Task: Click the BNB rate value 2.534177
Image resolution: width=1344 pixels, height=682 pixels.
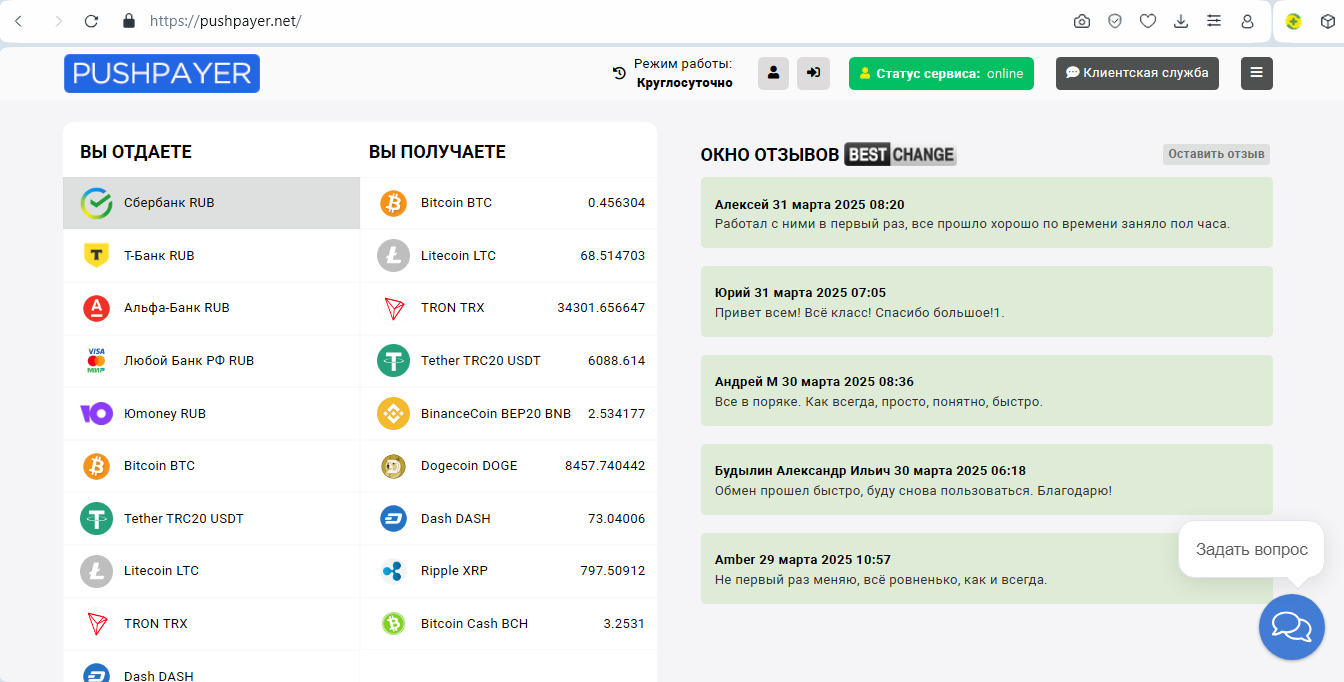Action: (616, 414)
